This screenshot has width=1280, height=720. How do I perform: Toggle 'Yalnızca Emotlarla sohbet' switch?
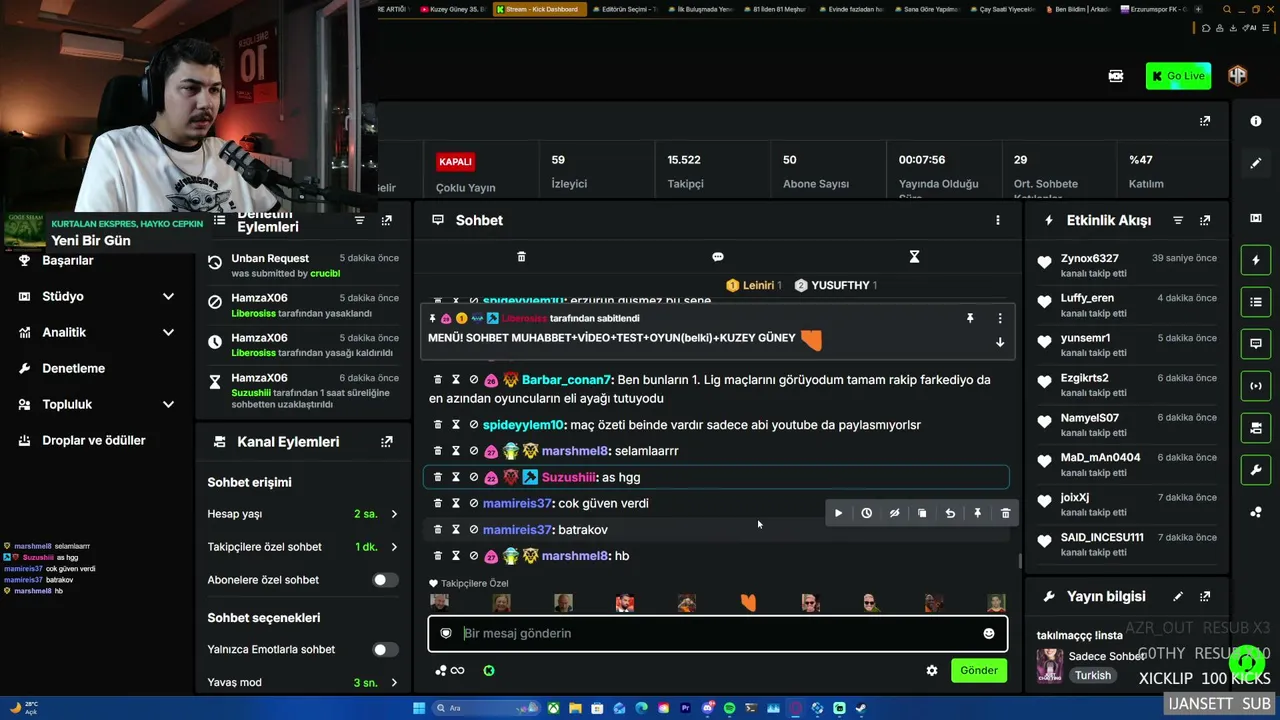pos(385,650)
